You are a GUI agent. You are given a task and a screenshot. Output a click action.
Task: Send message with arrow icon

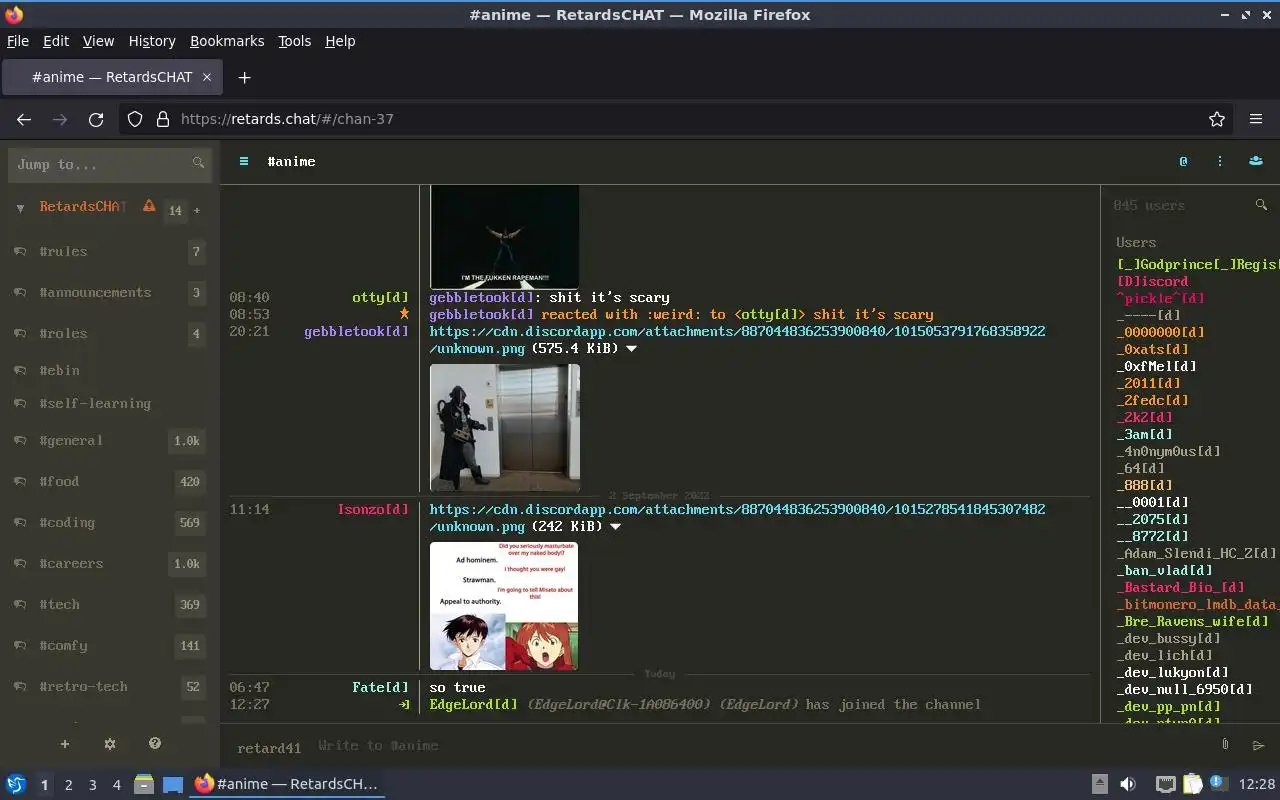[x=1259, y=745]
